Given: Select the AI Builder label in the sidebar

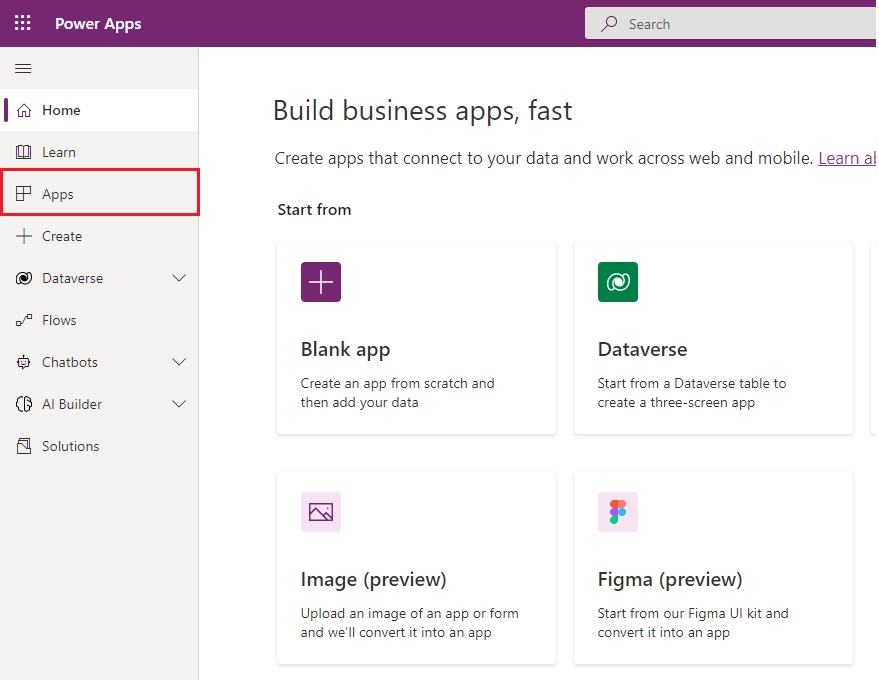Looking at the screenshot, I should 72,405.
